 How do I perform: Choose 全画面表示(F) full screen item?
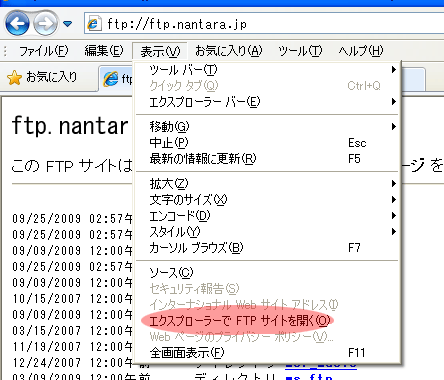[x=267, y=353]
